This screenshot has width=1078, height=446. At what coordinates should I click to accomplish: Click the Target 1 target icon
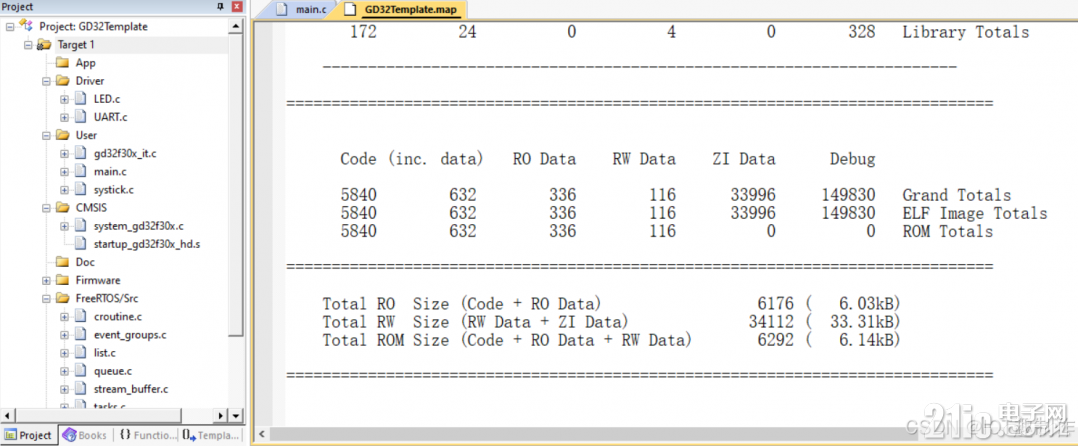coord(44,45)
